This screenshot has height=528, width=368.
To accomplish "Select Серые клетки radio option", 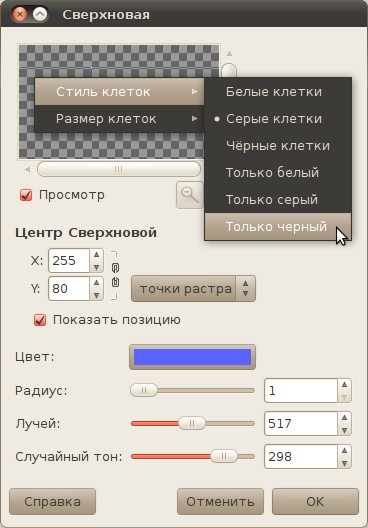I will point(278,119).
